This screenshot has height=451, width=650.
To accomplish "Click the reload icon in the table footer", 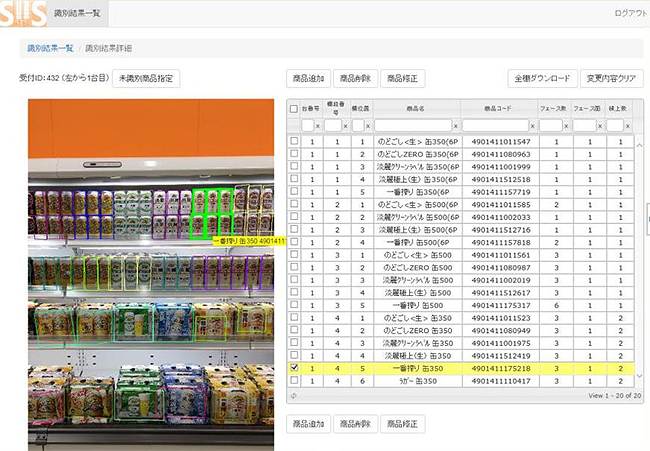I will [x=293, y=396].
